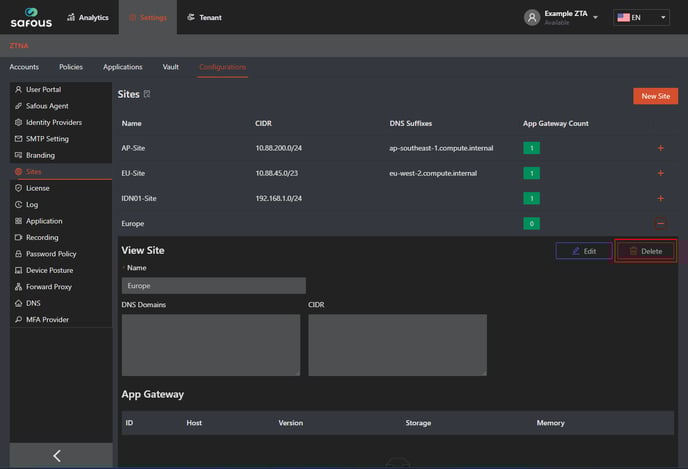Collapse the Europe site row
This screenshot has height=469, width=688.
pos(660,223)
